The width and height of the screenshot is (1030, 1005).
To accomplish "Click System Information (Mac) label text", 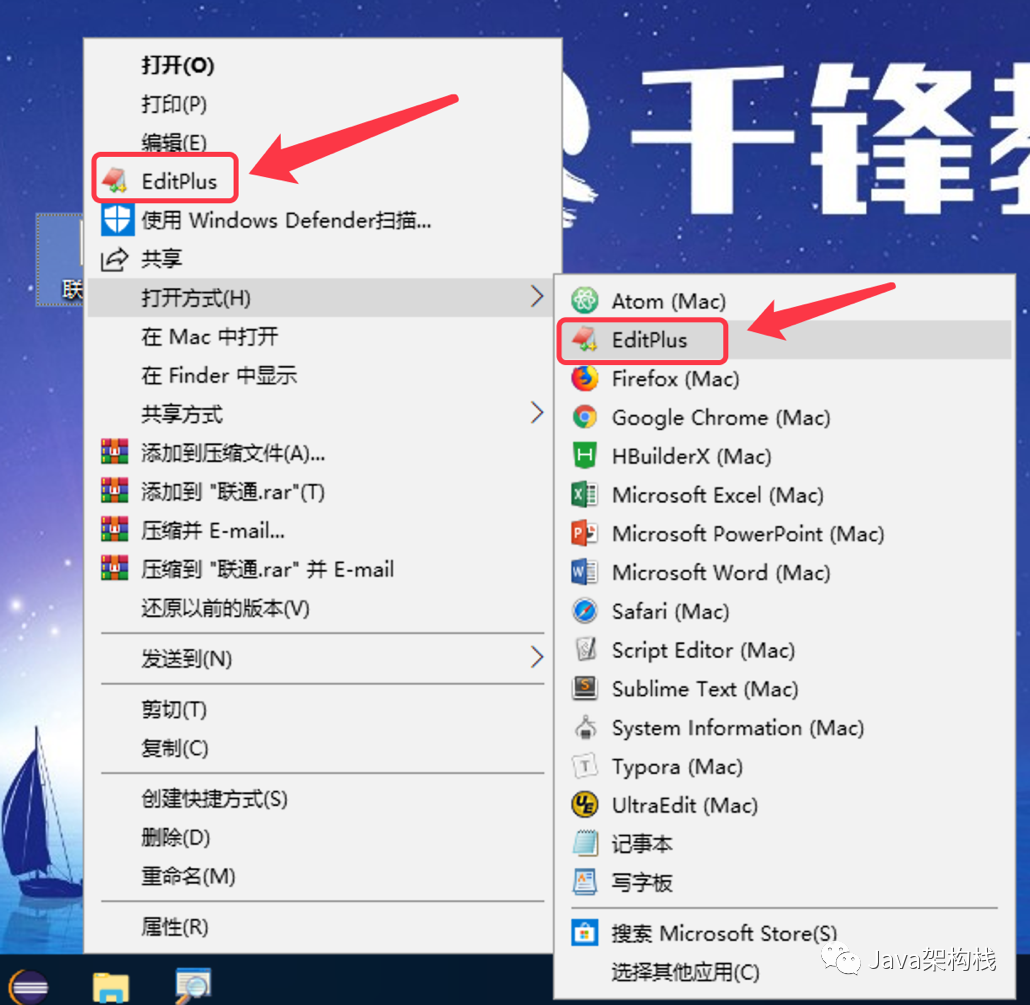I will point(738,727).
